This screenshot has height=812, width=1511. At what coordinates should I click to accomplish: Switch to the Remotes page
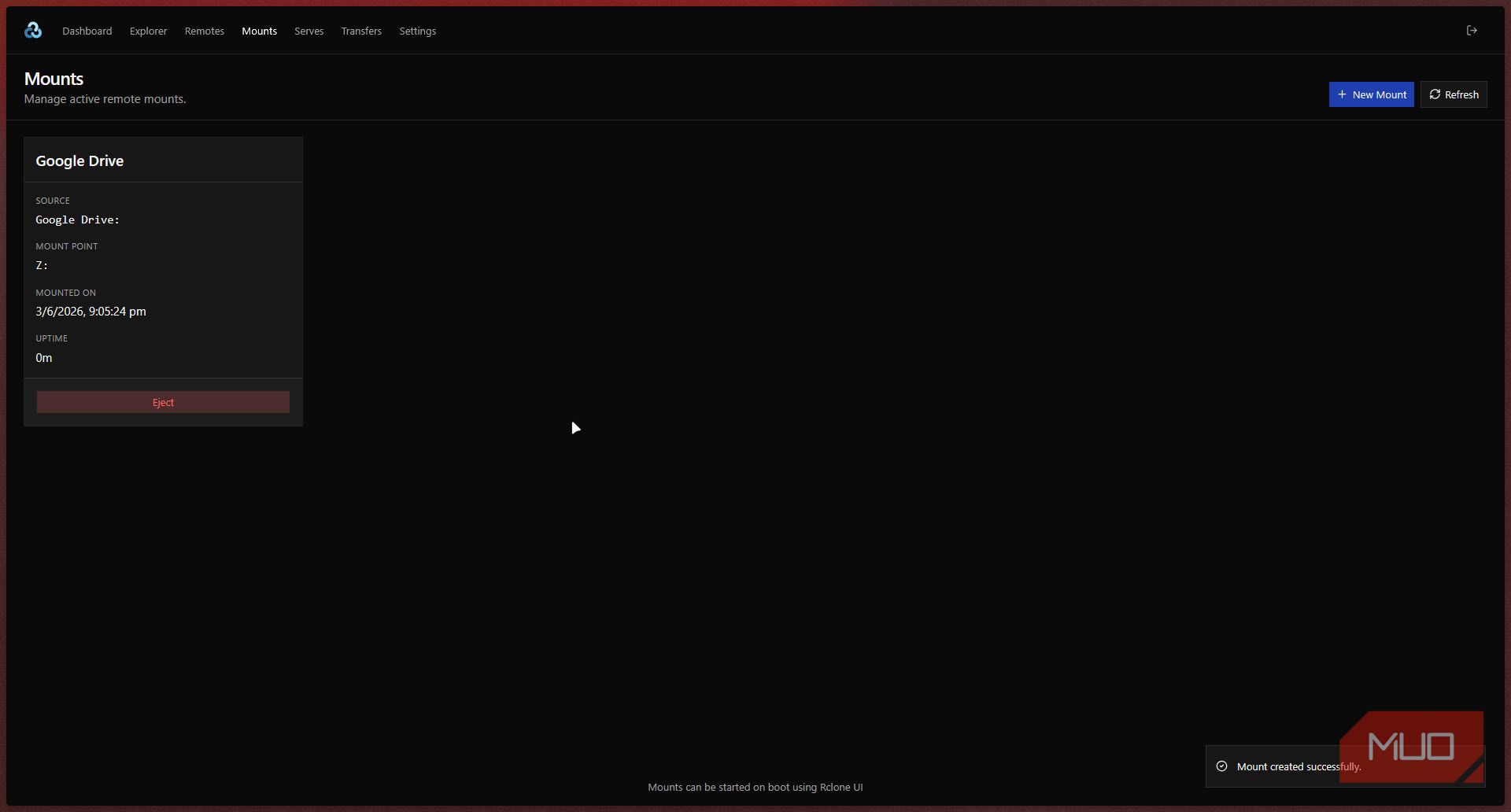pos(205,31)
